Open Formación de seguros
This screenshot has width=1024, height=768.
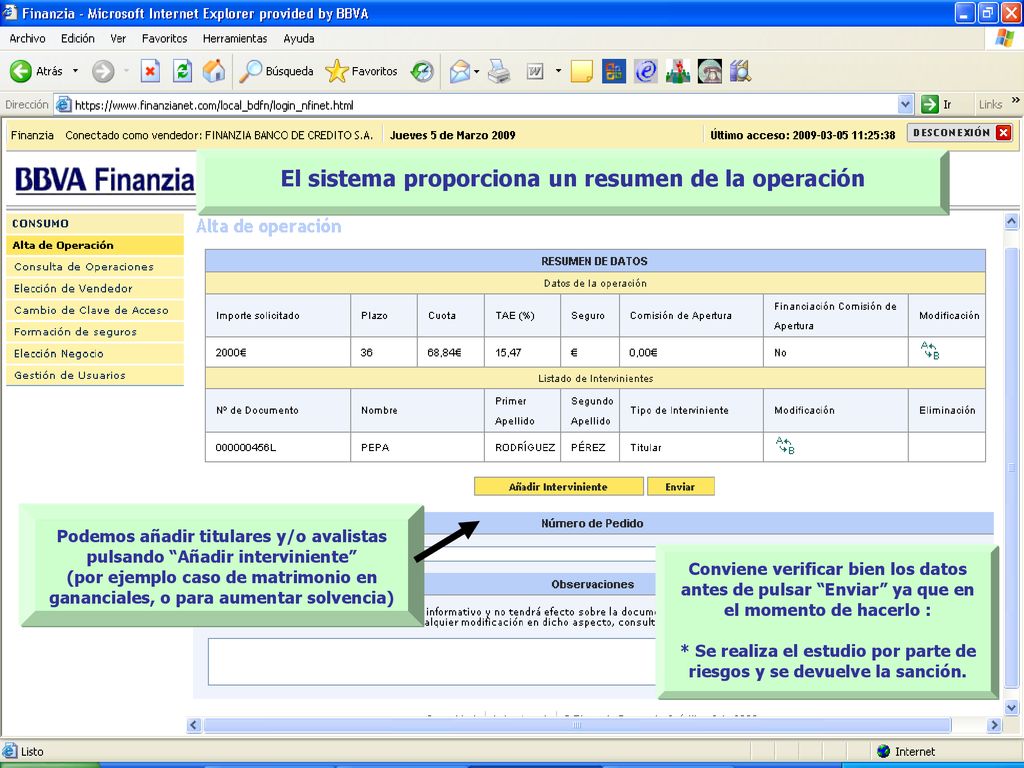(95, 332)
